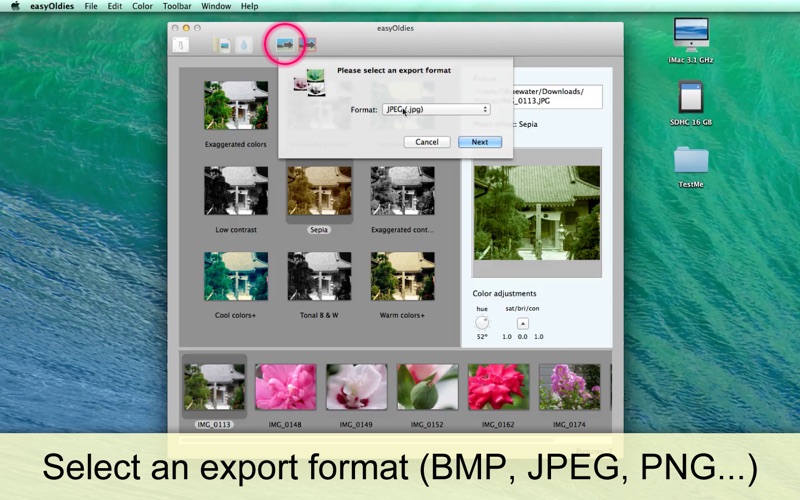The image size is (800, 500).
Task: Click the Sepia label under thumbnail
Action: [319, 230]
